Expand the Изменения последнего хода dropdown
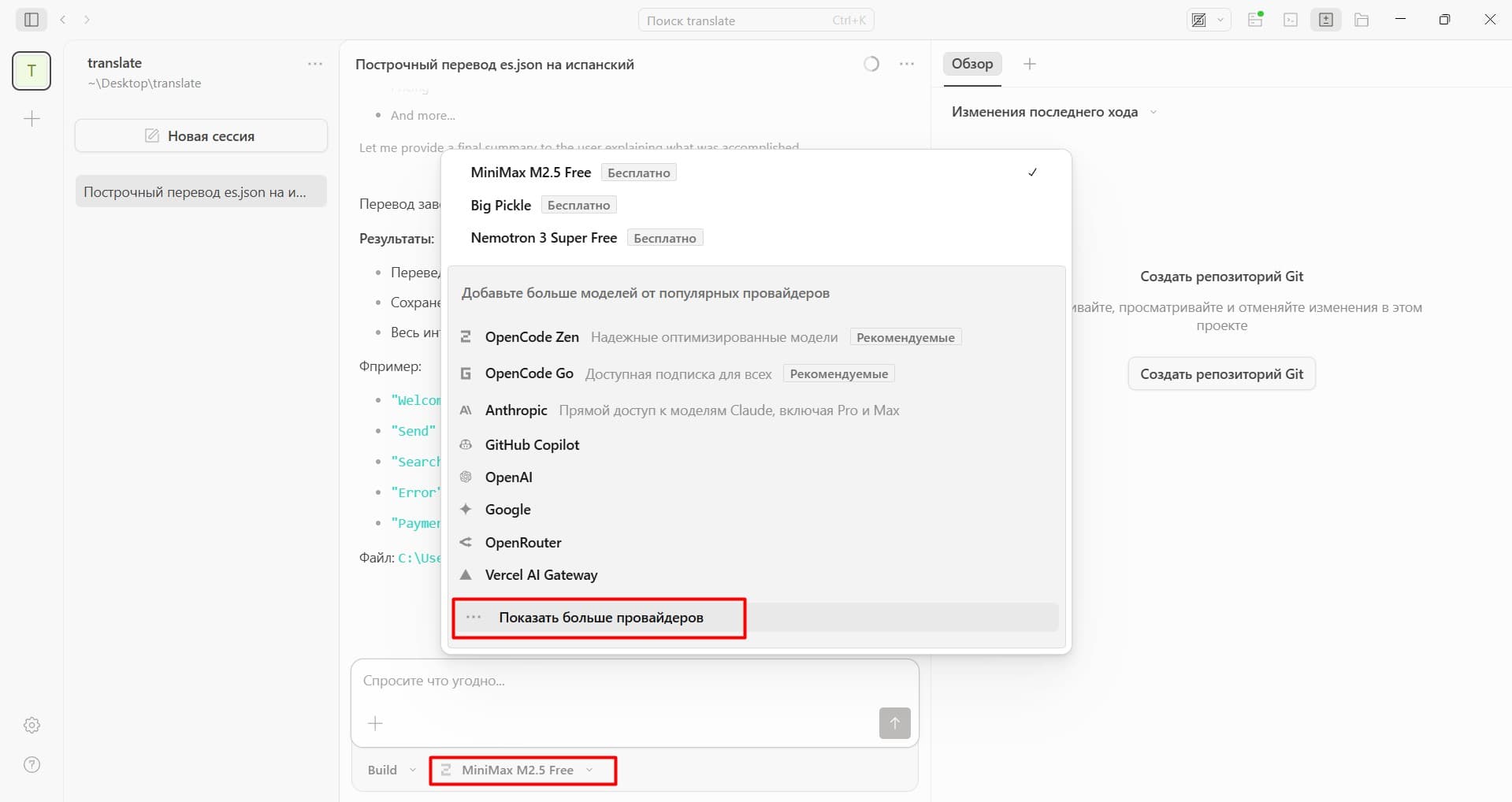Image resolution: width=1512 pixels, height=802 pixels. 1054,112
